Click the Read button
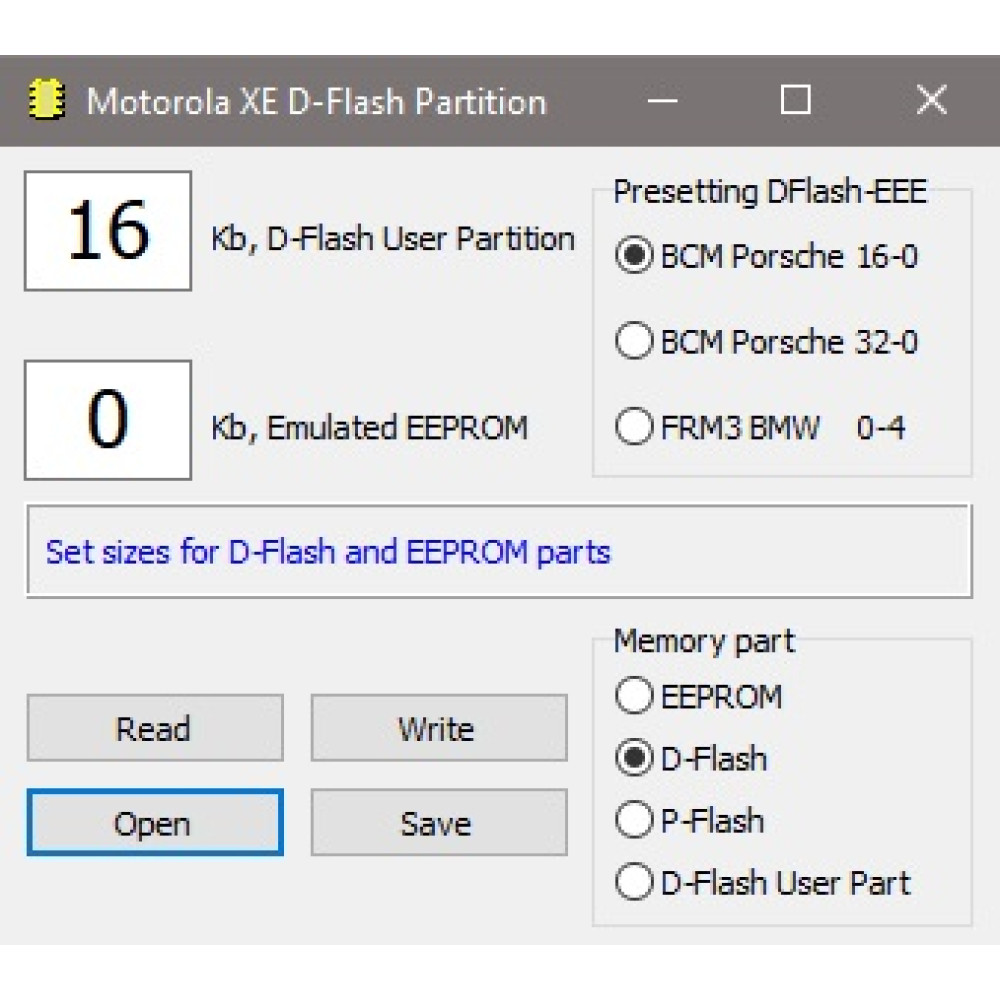Screen dimensions: 1000x1000 pyautogui.click(x=155, y=728)
